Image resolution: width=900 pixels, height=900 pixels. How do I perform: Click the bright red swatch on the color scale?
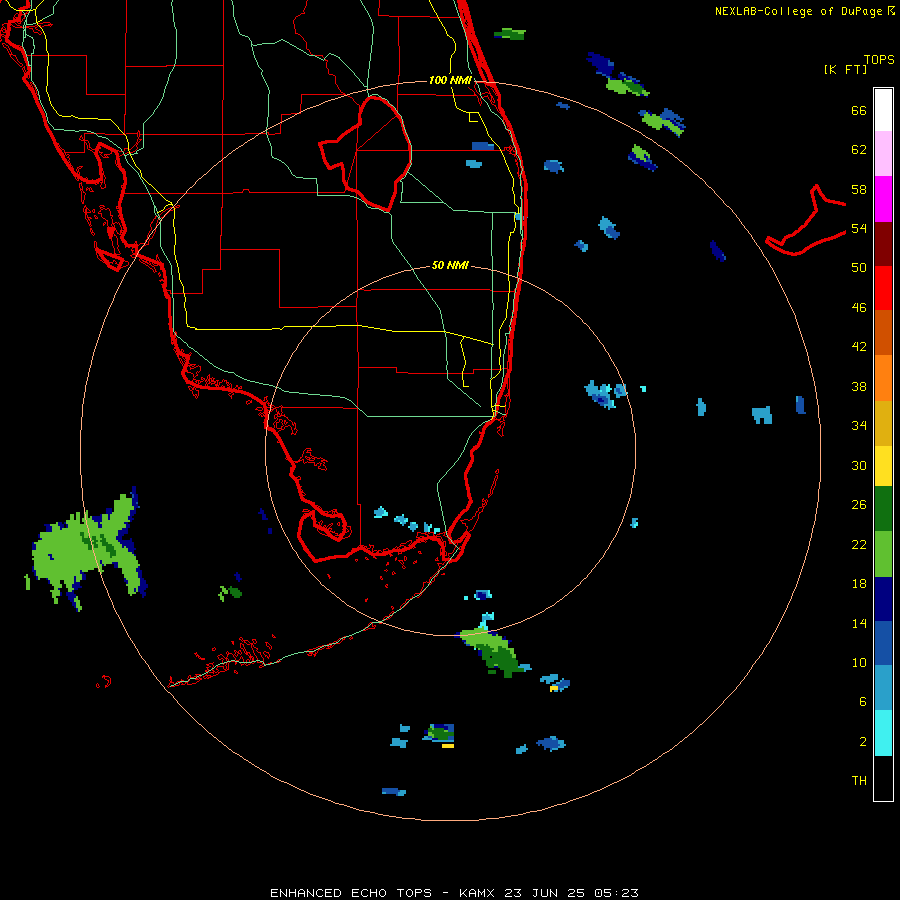(883, 288)
